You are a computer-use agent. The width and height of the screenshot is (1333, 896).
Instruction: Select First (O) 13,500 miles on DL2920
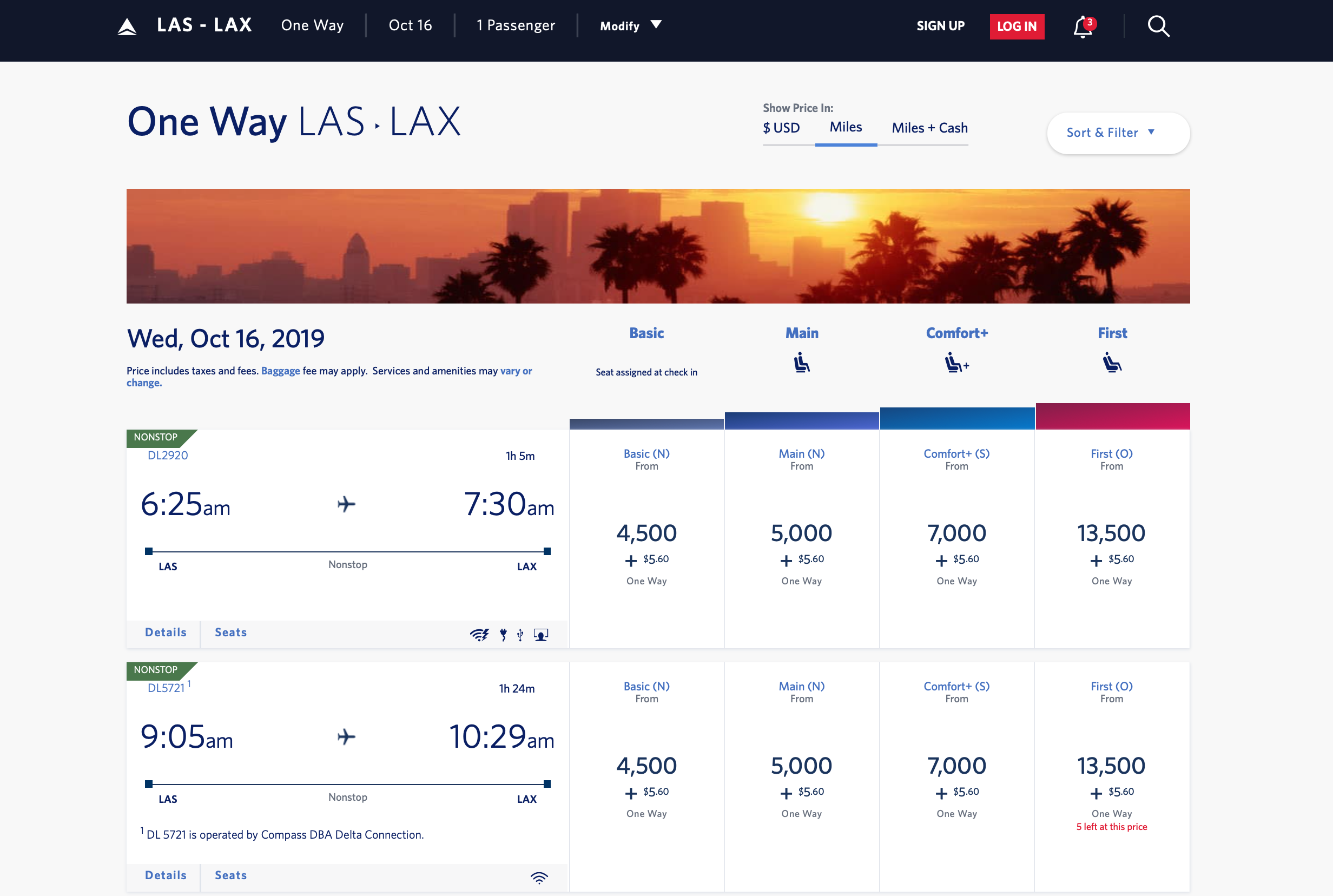click(1112, 538)
